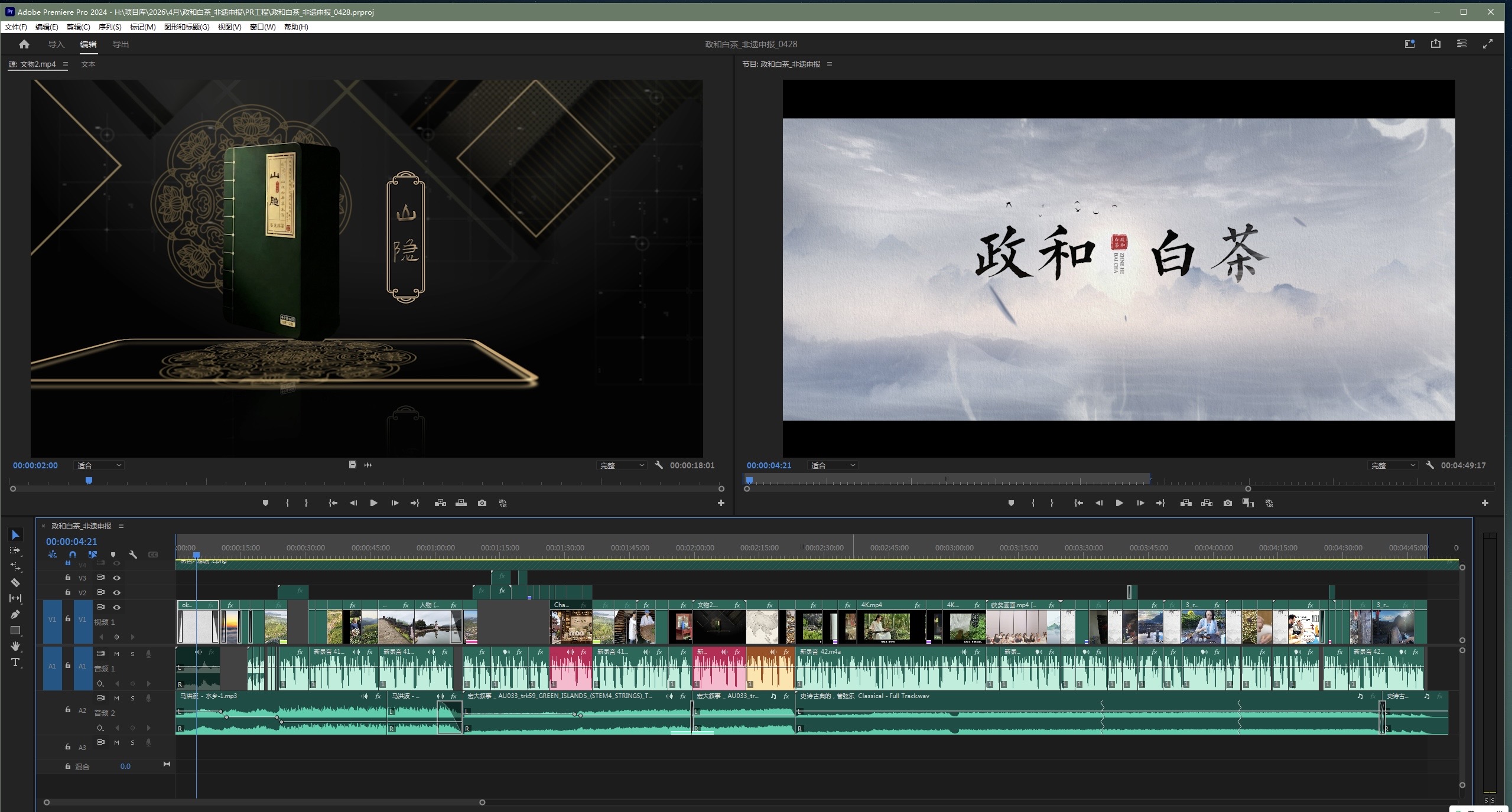Select the Hand tool
Screen dimensions: 1512x812
coord(15,646)
